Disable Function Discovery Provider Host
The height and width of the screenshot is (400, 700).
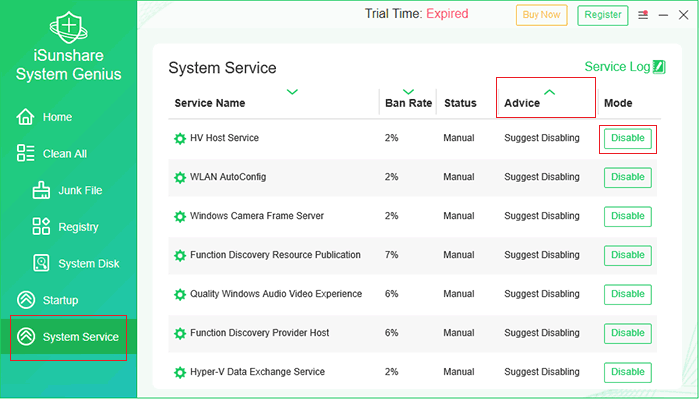click(628, 333)
